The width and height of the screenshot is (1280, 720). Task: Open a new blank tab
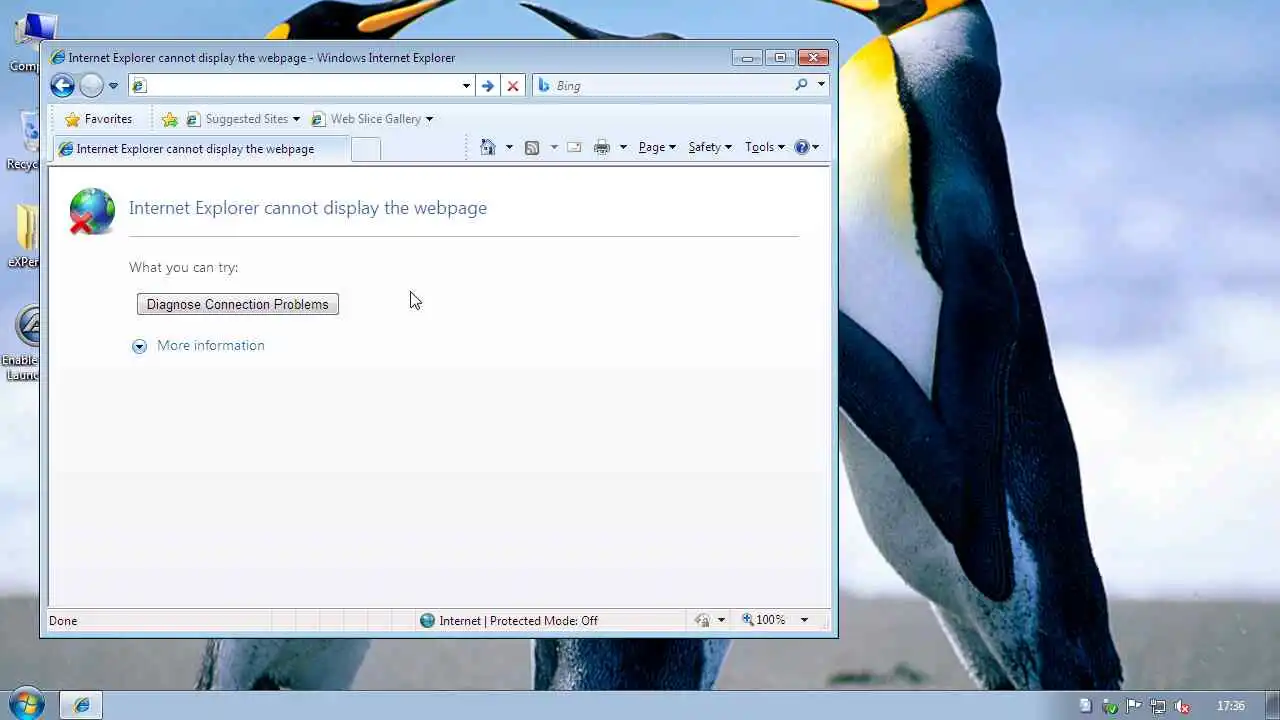point(366,149)
